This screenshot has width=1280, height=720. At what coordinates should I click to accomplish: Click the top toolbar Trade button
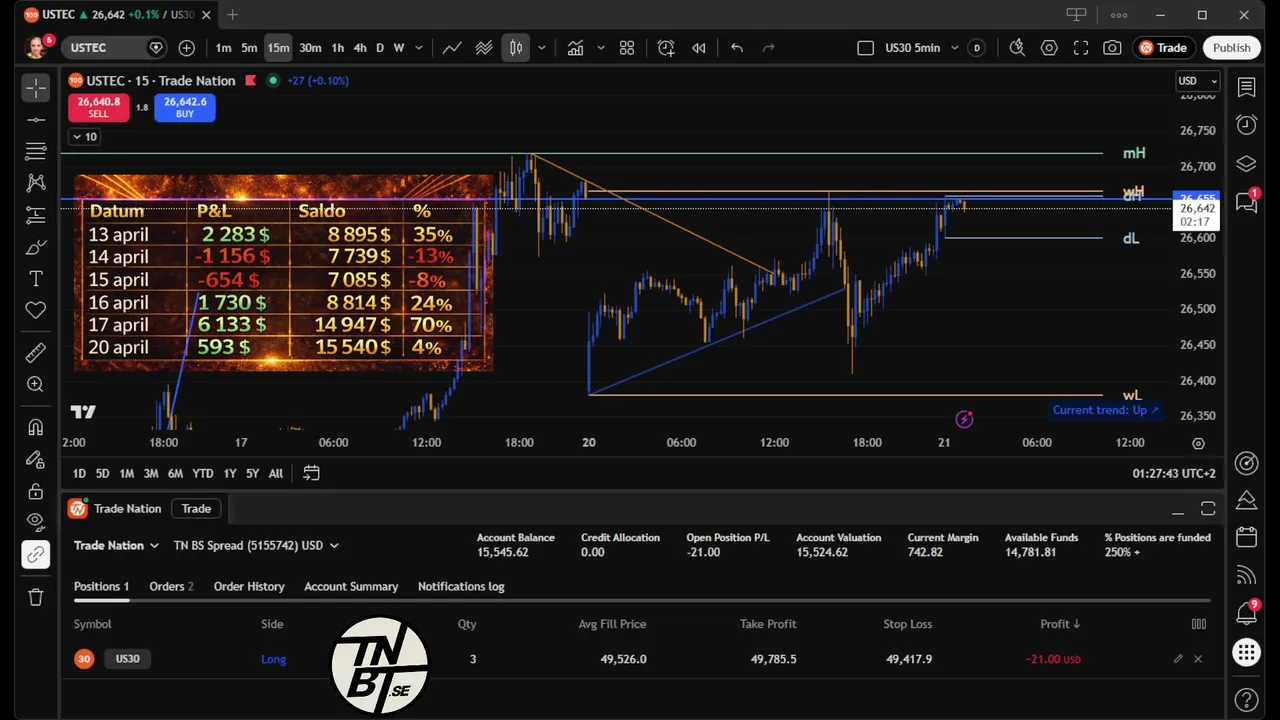pos(1163,48)
